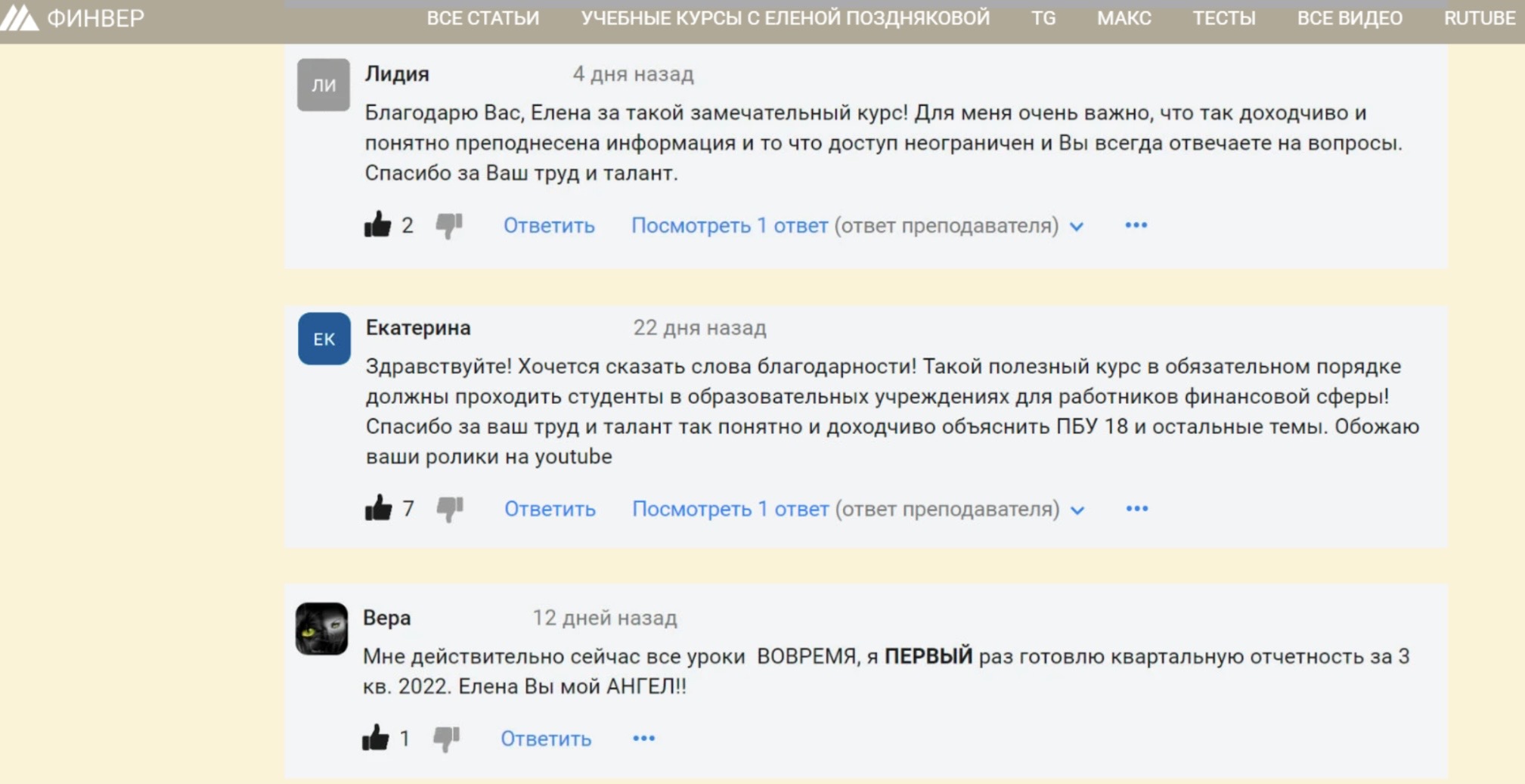The width and height of the screenshot is (1525, 784).
Task: Open the МАКС menu item
Action: tap(1124, 18)
